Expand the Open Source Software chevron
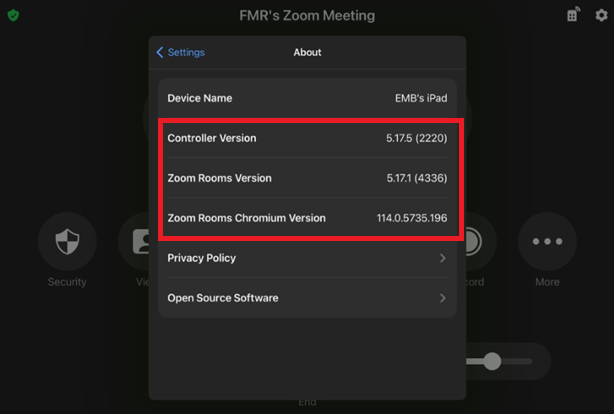The width and height of the screenshot is (614, 414). click(442, 298)
